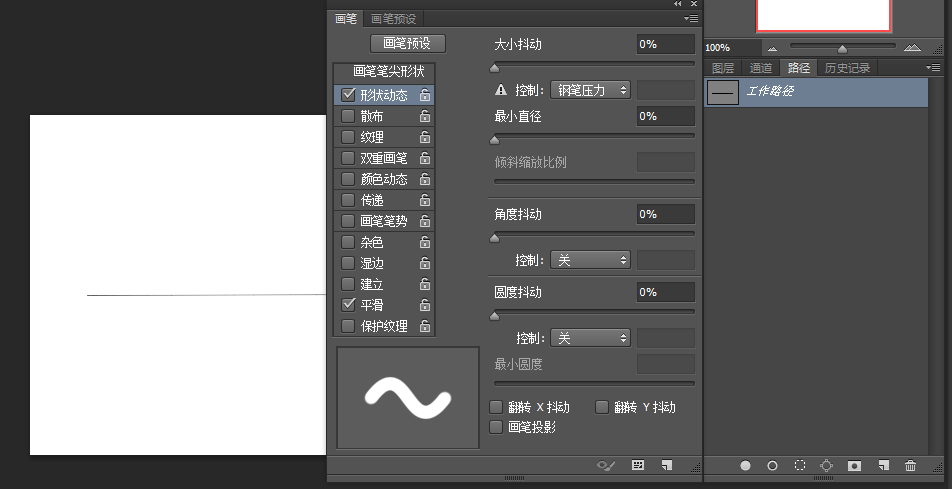The image size is (952, 489).
Task: Click 大小抖动 percentage field
Action: point(665,44)
